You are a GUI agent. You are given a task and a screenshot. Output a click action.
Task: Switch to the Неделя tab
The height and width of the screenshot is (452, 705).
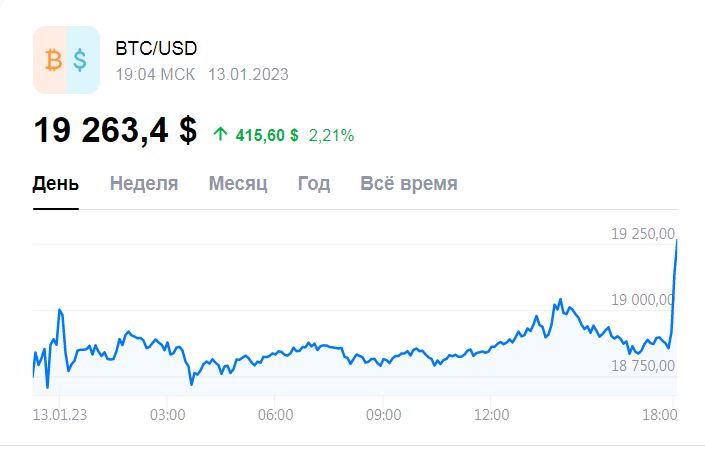coord(144,183)
